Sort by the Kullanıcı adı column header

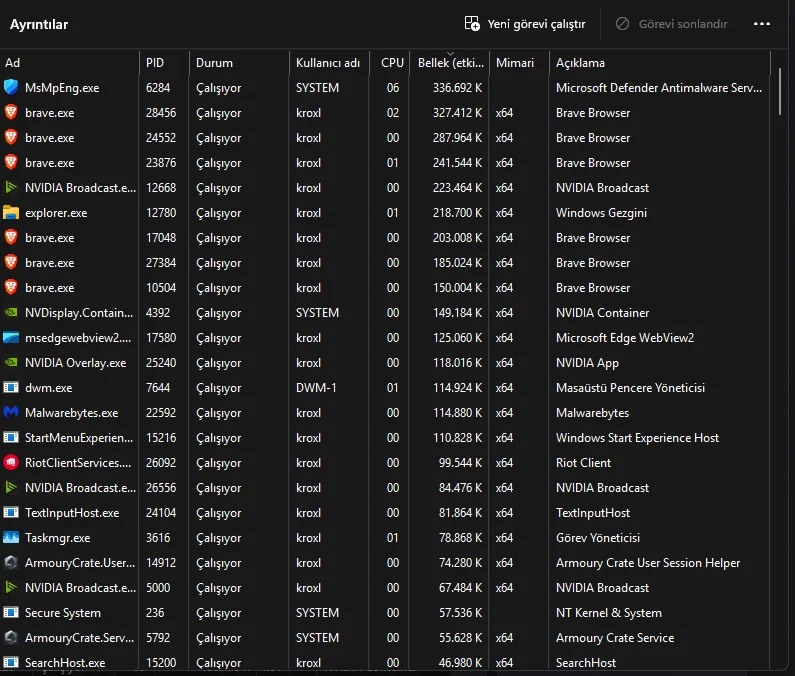click(329, 63)
